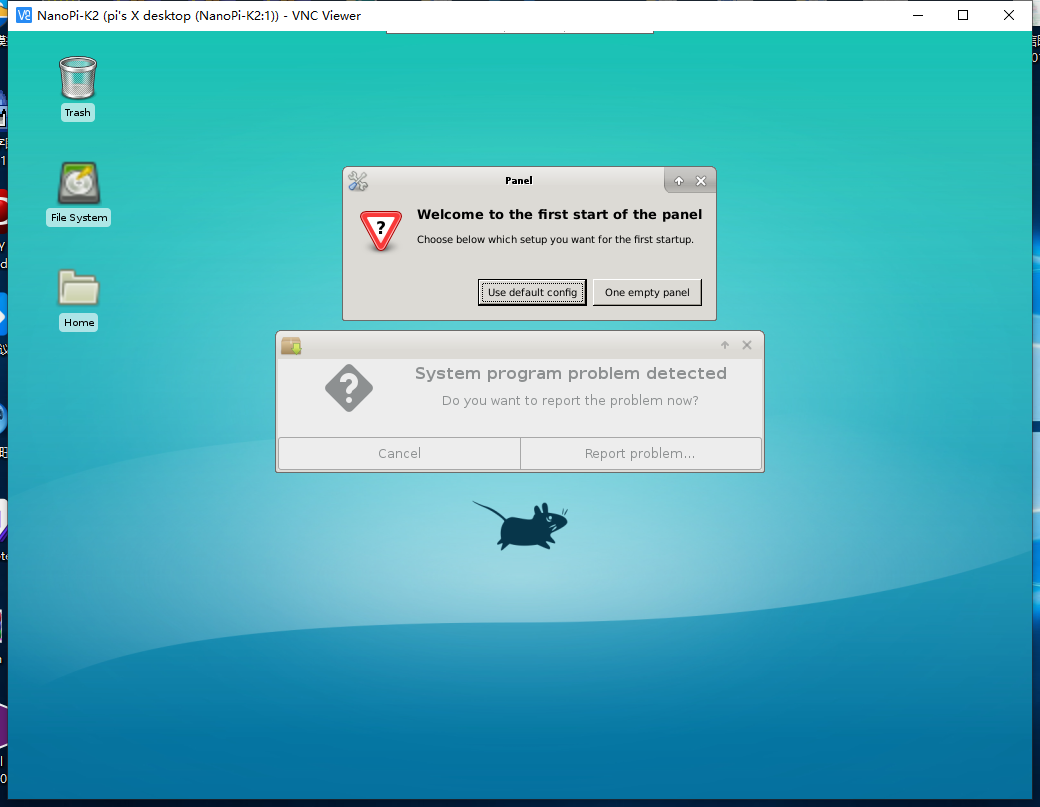Click the small folder icon in the problem dialog titlebar
The image size is (1040, 807).
click(x=291, y=344)
